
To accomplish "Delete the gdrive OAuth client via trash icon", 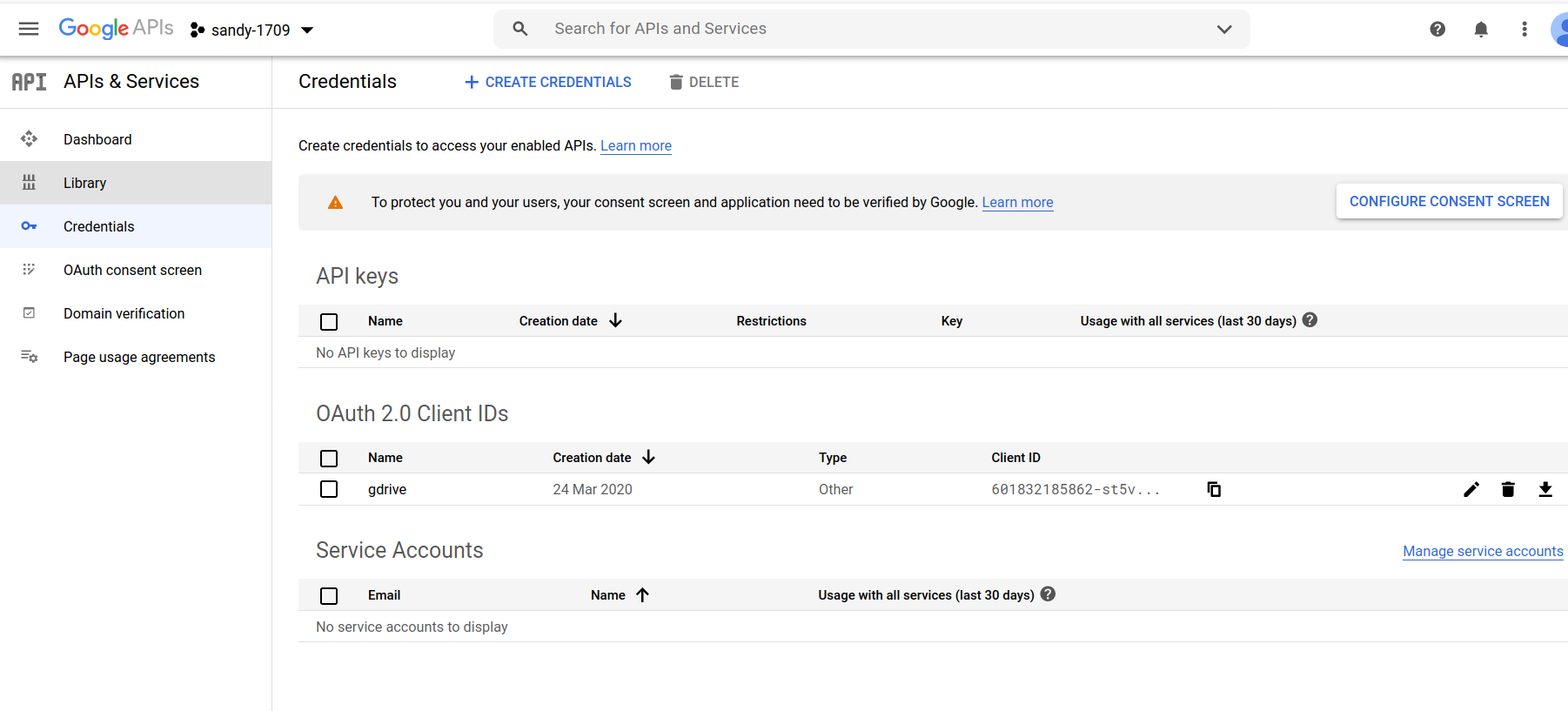I will point(1508,489).
